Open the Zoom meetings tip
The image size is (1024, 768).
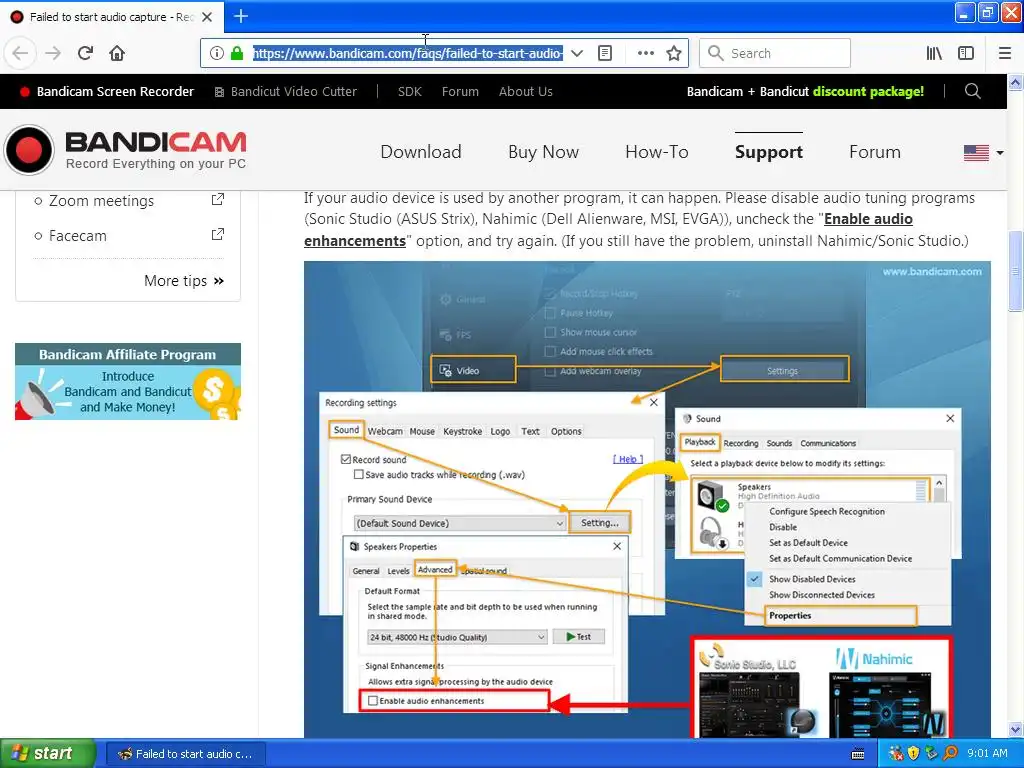[101, 200]
